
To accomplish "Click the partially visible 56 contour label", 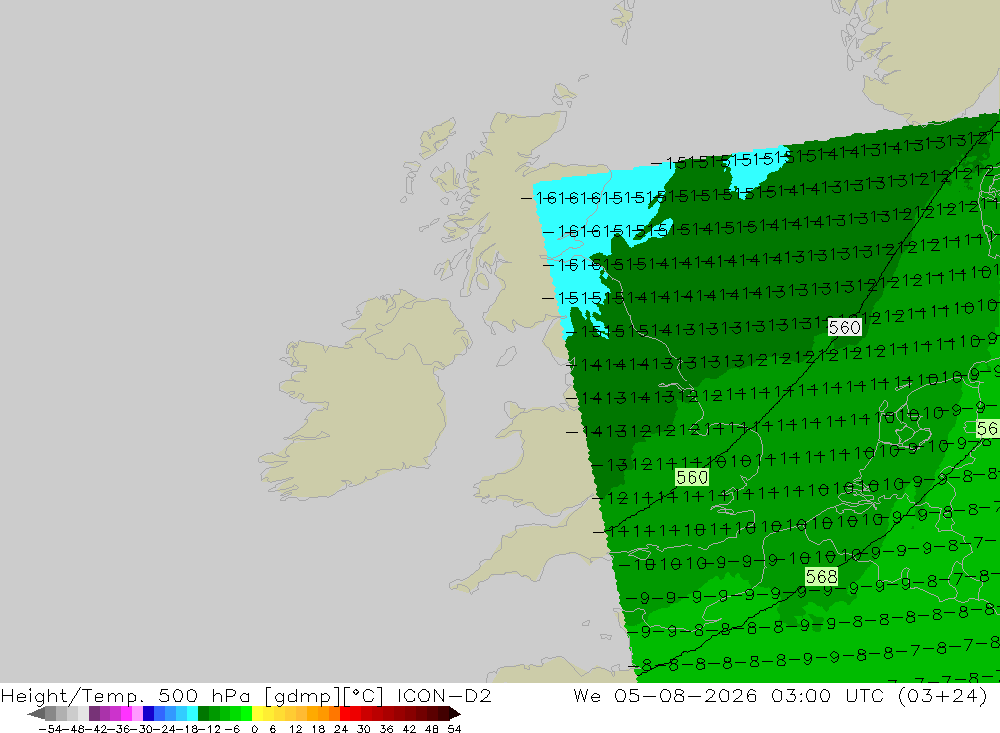I will pyautogui.click(x=988, y=428).
